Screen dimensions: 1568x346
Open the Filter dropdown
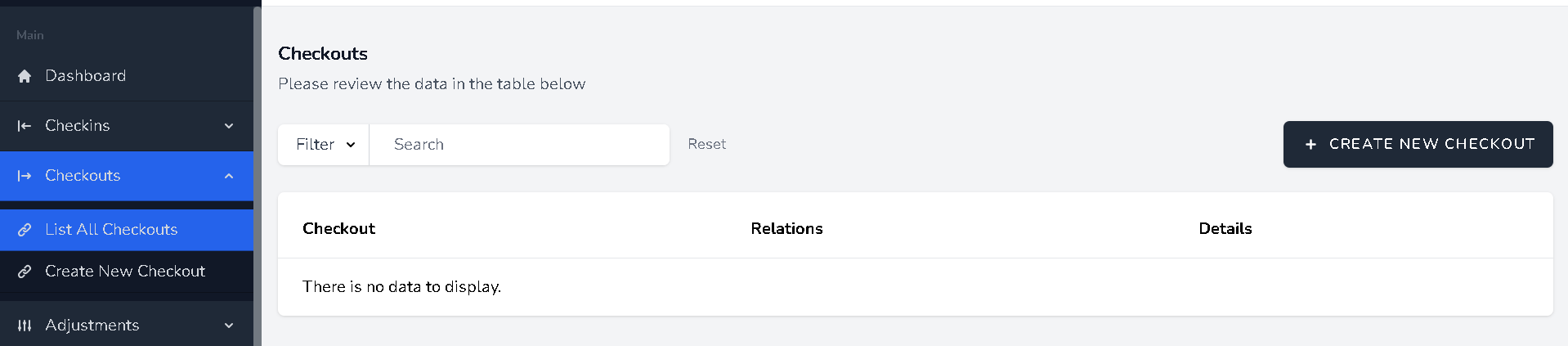pyautogui.click(x=325, y=145)
